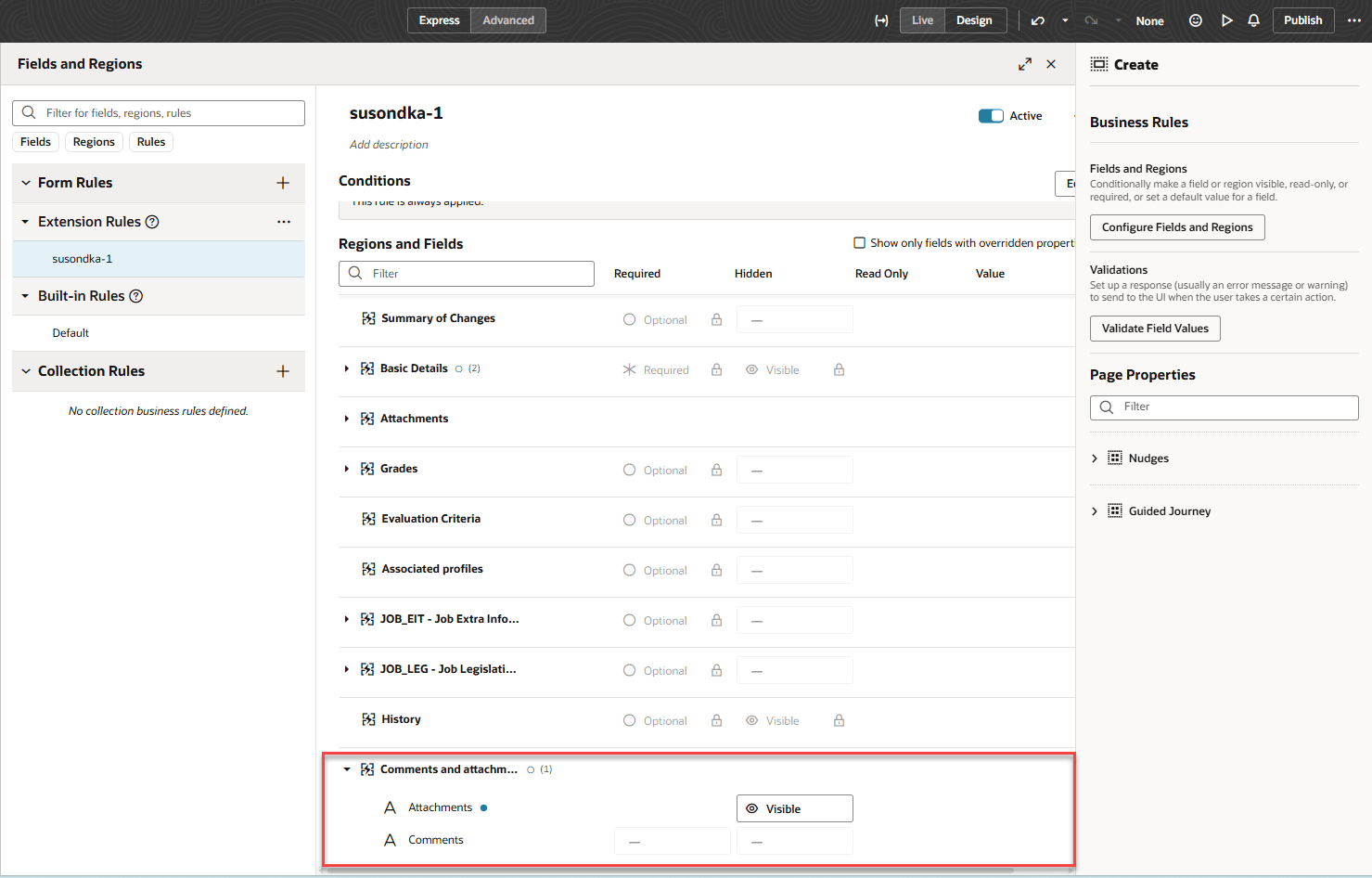Filter the list by Regions
Screen dimensions: 1372x878
[x=94, y=142]
